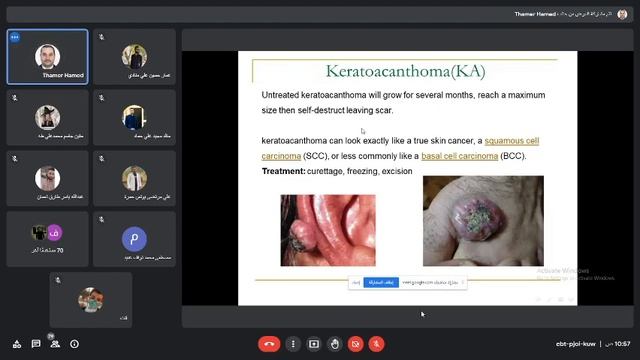Click the blue stop sharing button
640x360 pixels.
pos(381,282)
